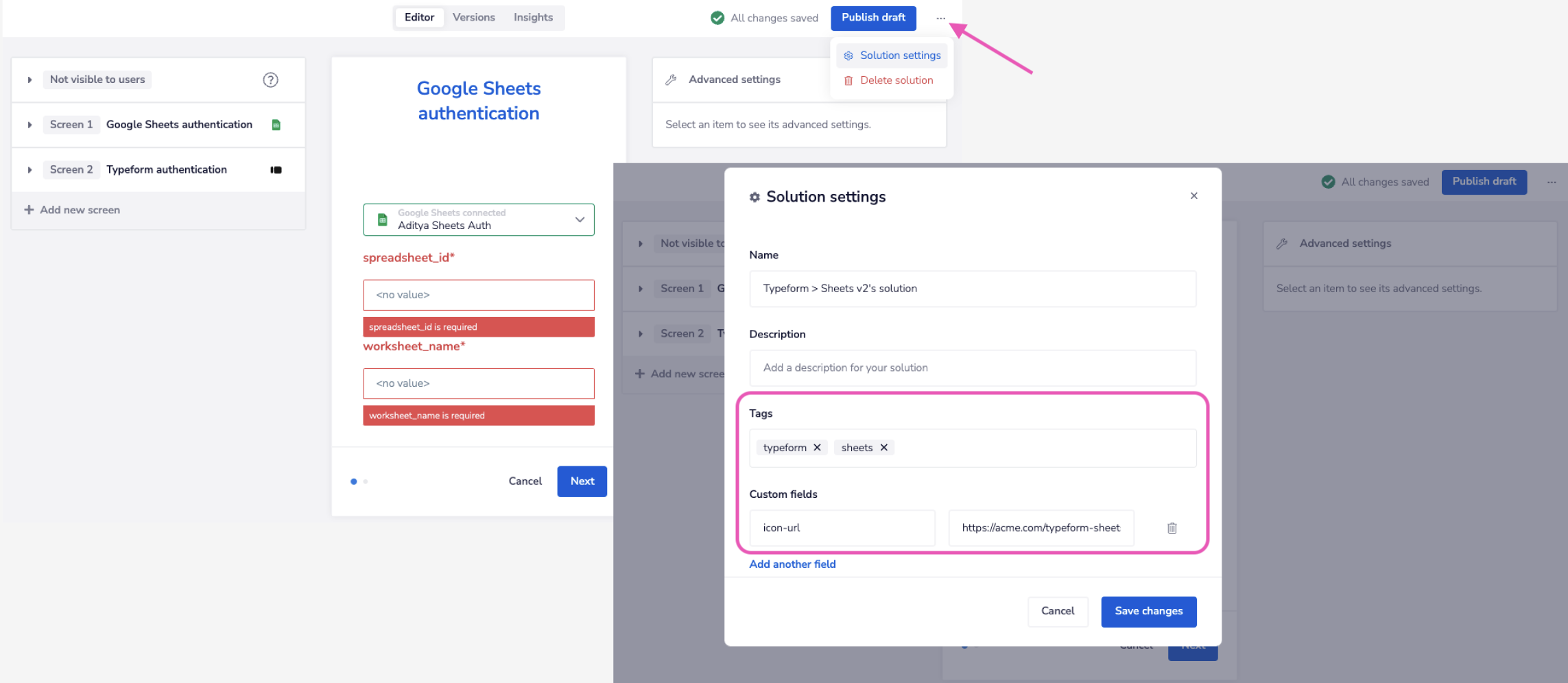
Task: Remove the typeform tag
Action: click(817, 447)
